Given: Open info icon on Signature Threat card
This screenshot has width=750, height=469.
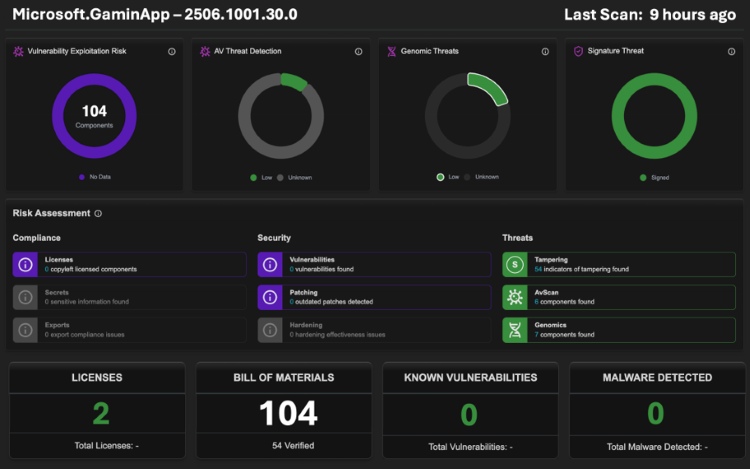Looking at the screenshot, I should 731,52.
